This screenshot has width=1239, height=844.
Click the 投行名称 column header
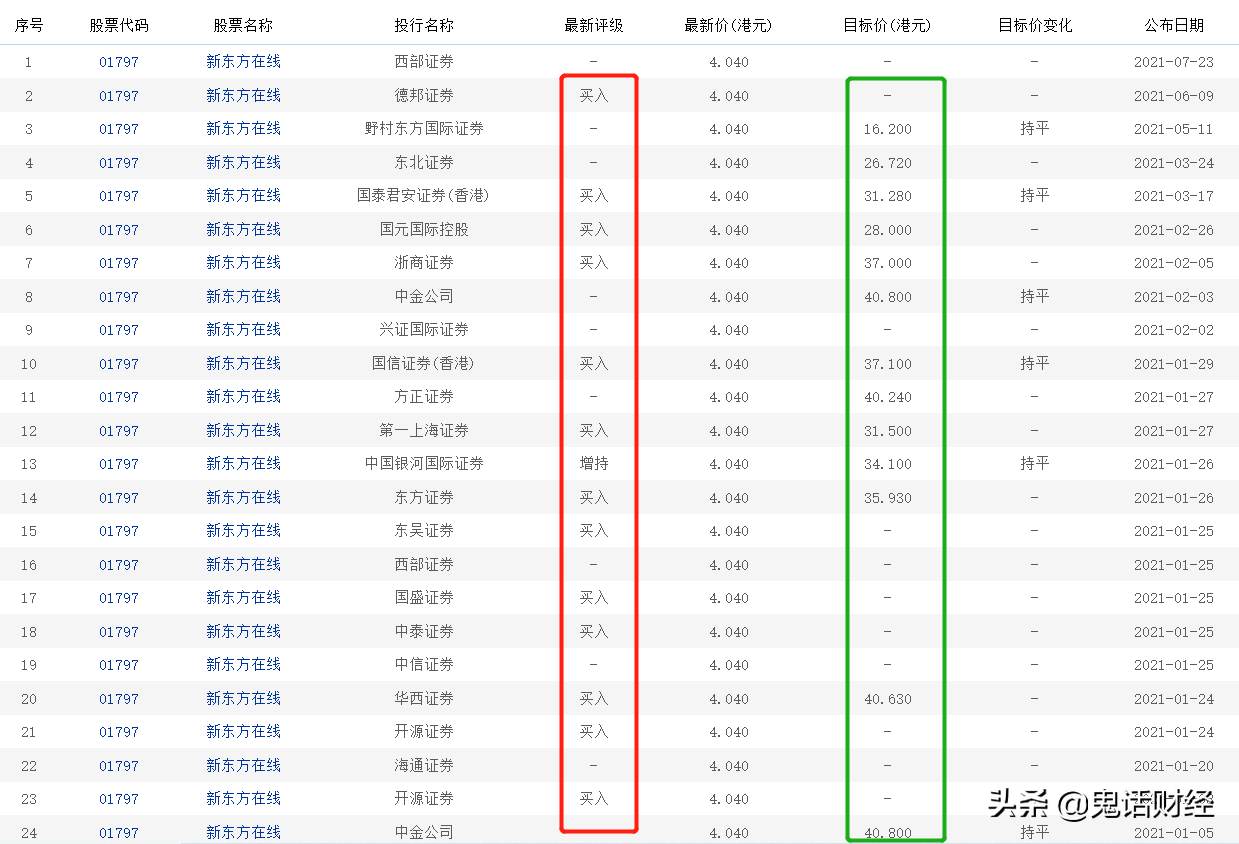point(424,25)
